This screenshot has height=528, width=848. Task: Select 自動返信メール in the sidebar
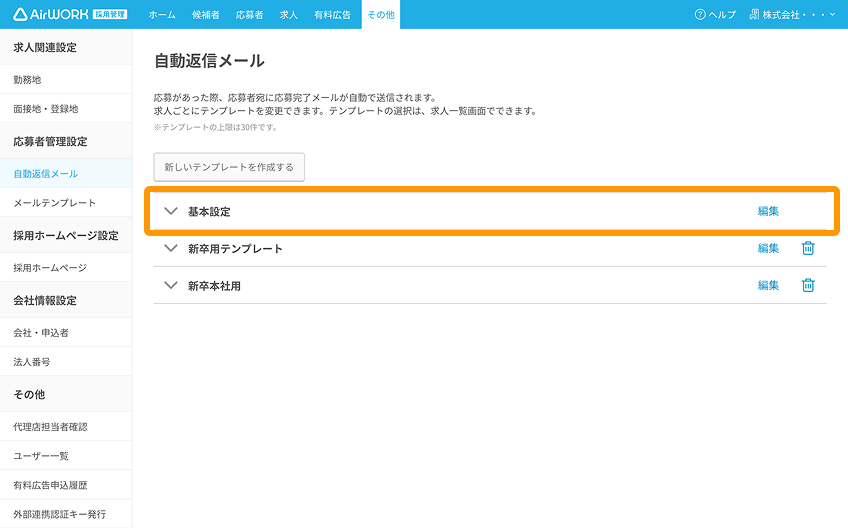tap(66, 174)
